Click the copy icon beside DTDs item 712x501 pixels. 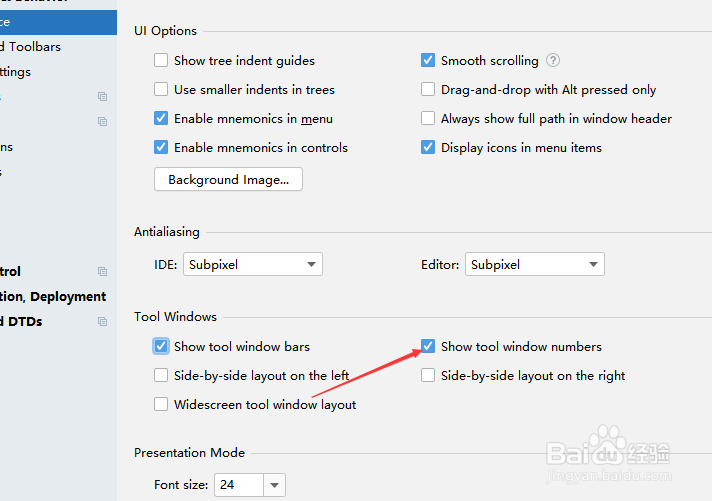tap(103, 322)
